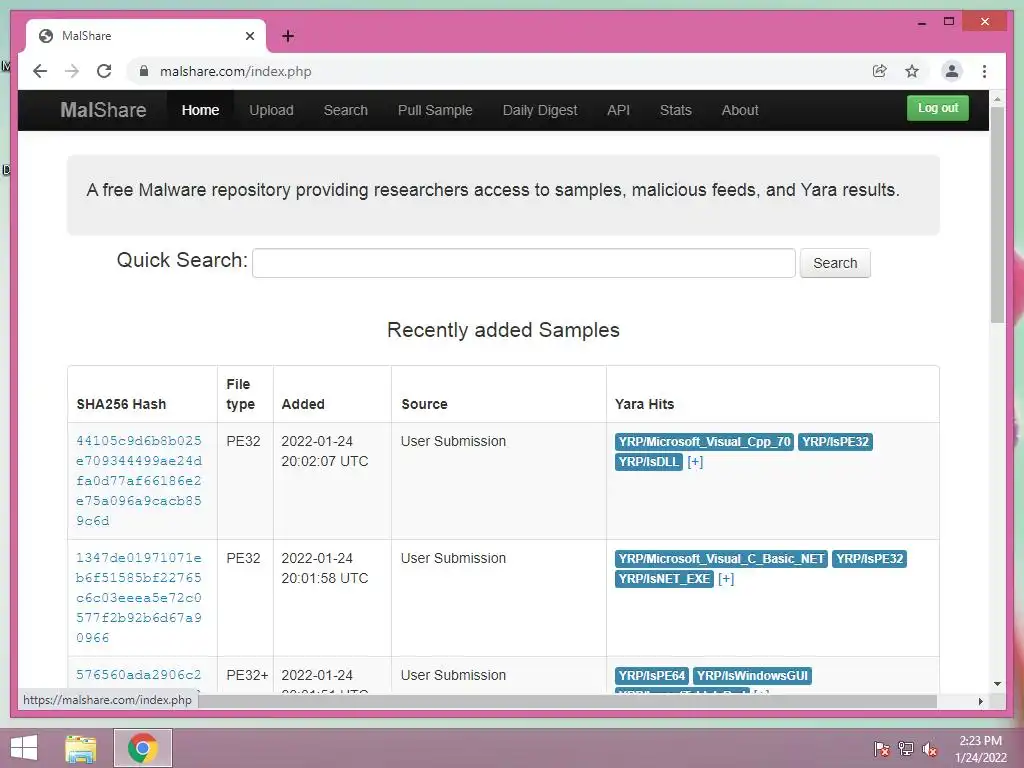Open sample hash starting 1347de01971071e
The image size is (1024, 768).
point(138,598)
